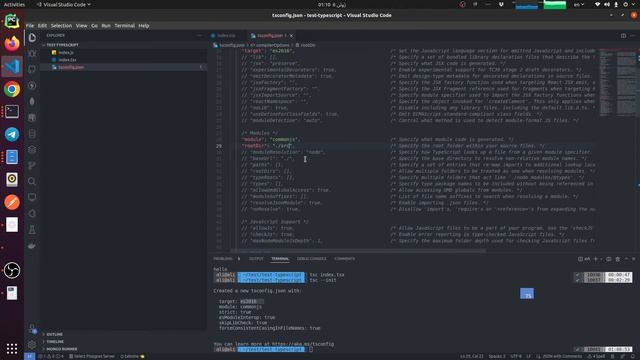Launch Firefox from the dock

click(12, 43)
